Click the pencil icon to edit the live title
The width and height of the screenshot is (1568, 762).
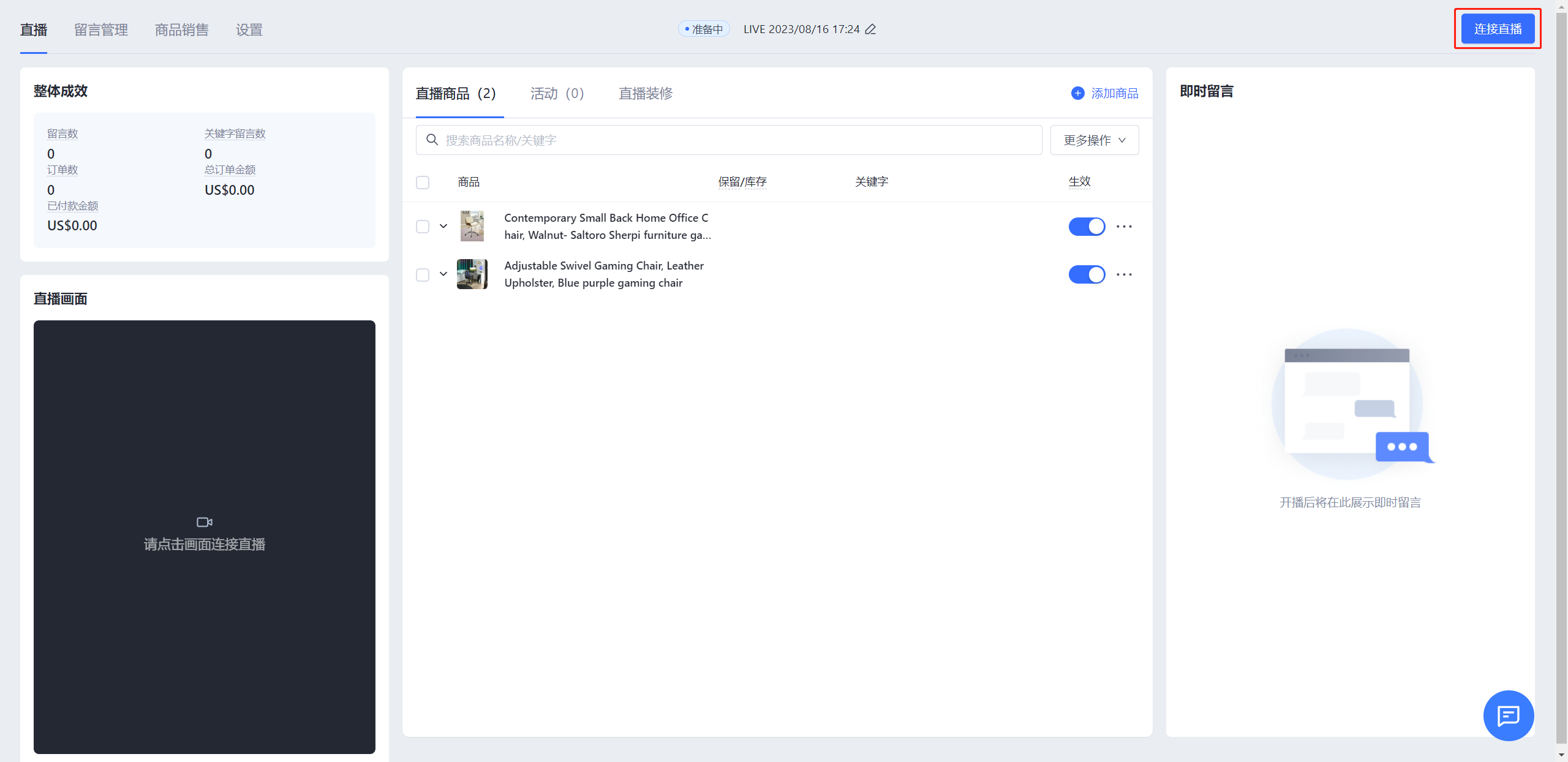click(x=870, y=29)
